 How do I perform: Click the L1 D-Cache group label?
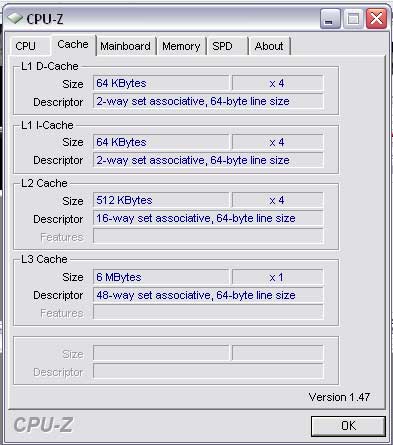click(49, 66)
